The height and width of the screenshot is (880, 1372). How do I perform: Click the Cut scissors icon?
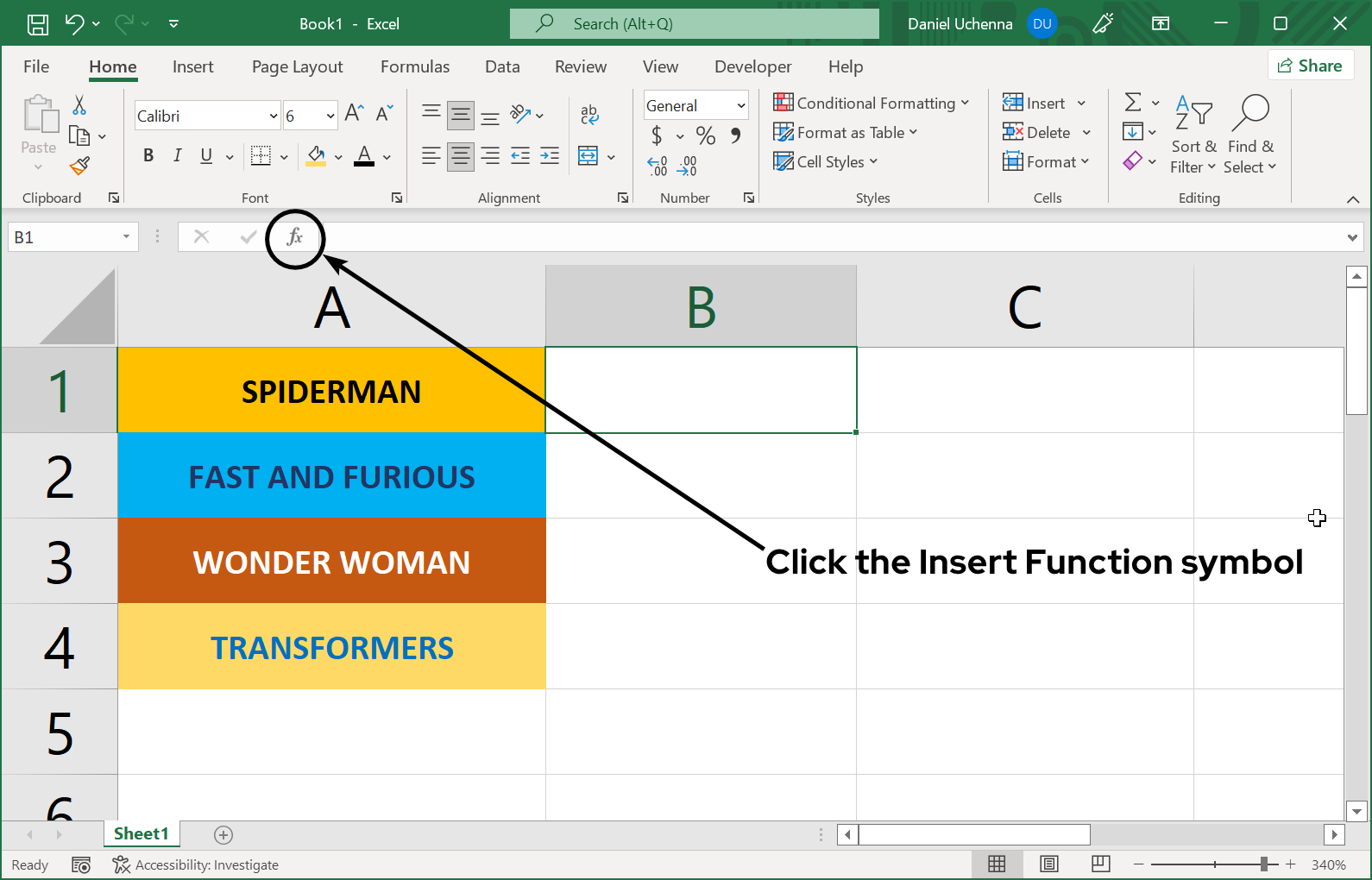pos(79,105)
